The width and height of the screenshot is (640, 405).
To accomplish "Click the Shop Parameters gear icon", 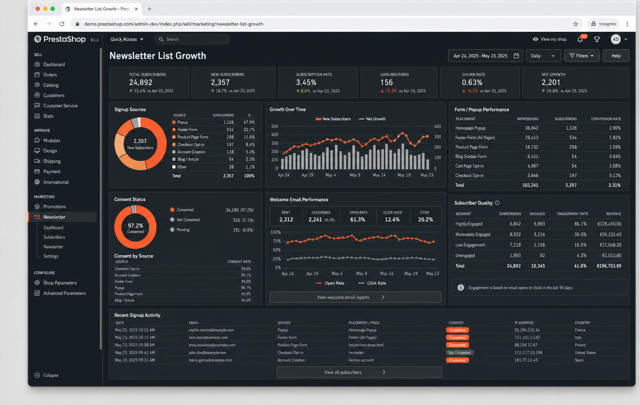I will point(37,283).
